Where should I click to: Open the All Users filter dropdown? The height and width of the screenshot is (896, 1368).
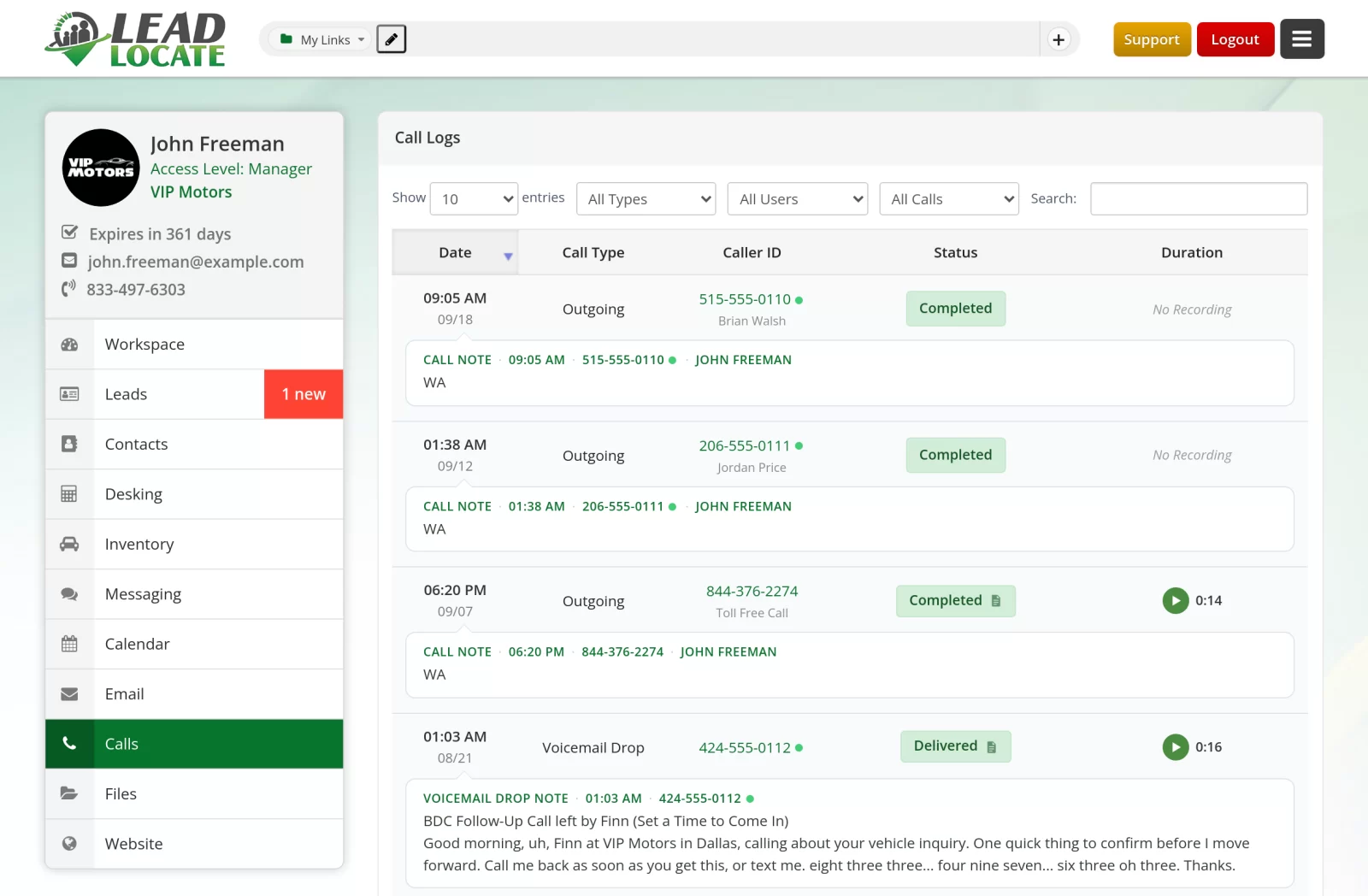coord(798,199)
